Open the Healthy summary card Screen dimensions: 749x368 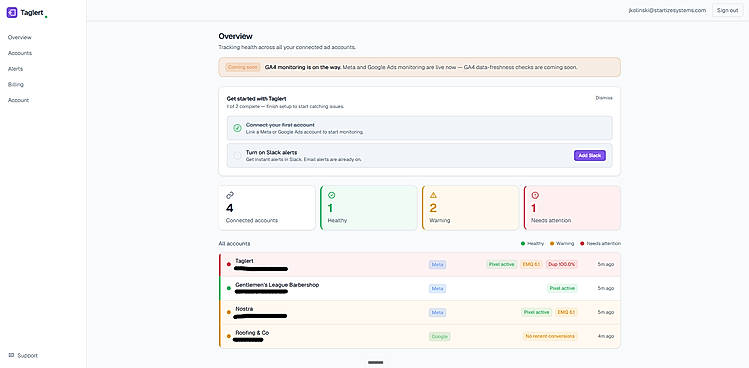[x=369, y=208]
